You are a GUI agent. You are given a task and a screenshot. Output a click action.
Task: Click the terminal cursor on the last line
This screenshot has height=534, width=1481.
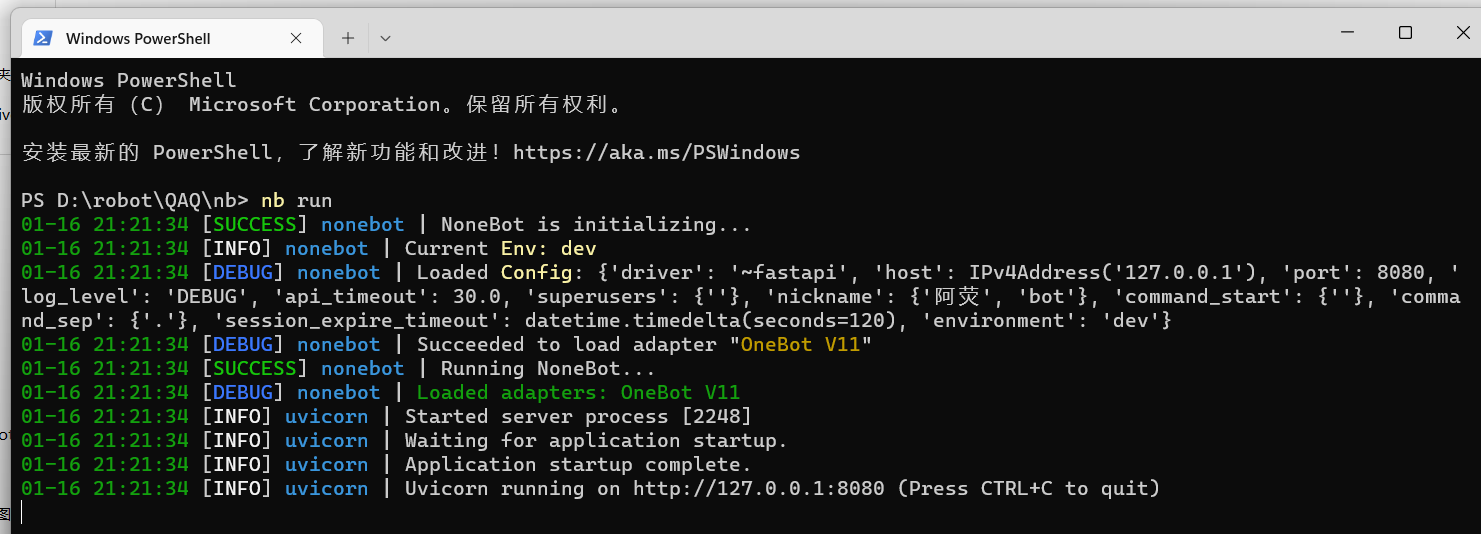tap(22, 513)
